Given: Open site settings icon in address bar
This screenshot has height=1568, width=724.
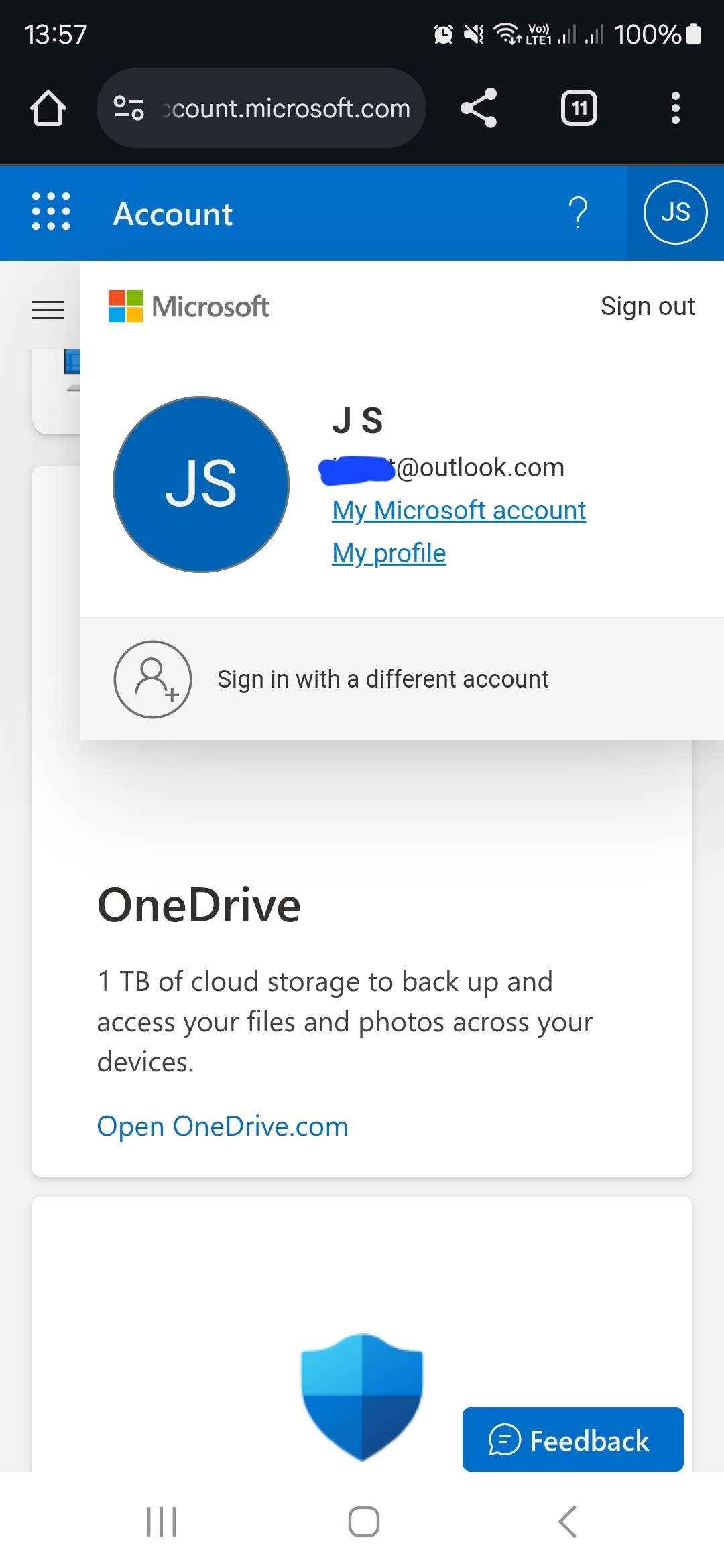Looking at the screenshot, I should click(x=128, y=108).
